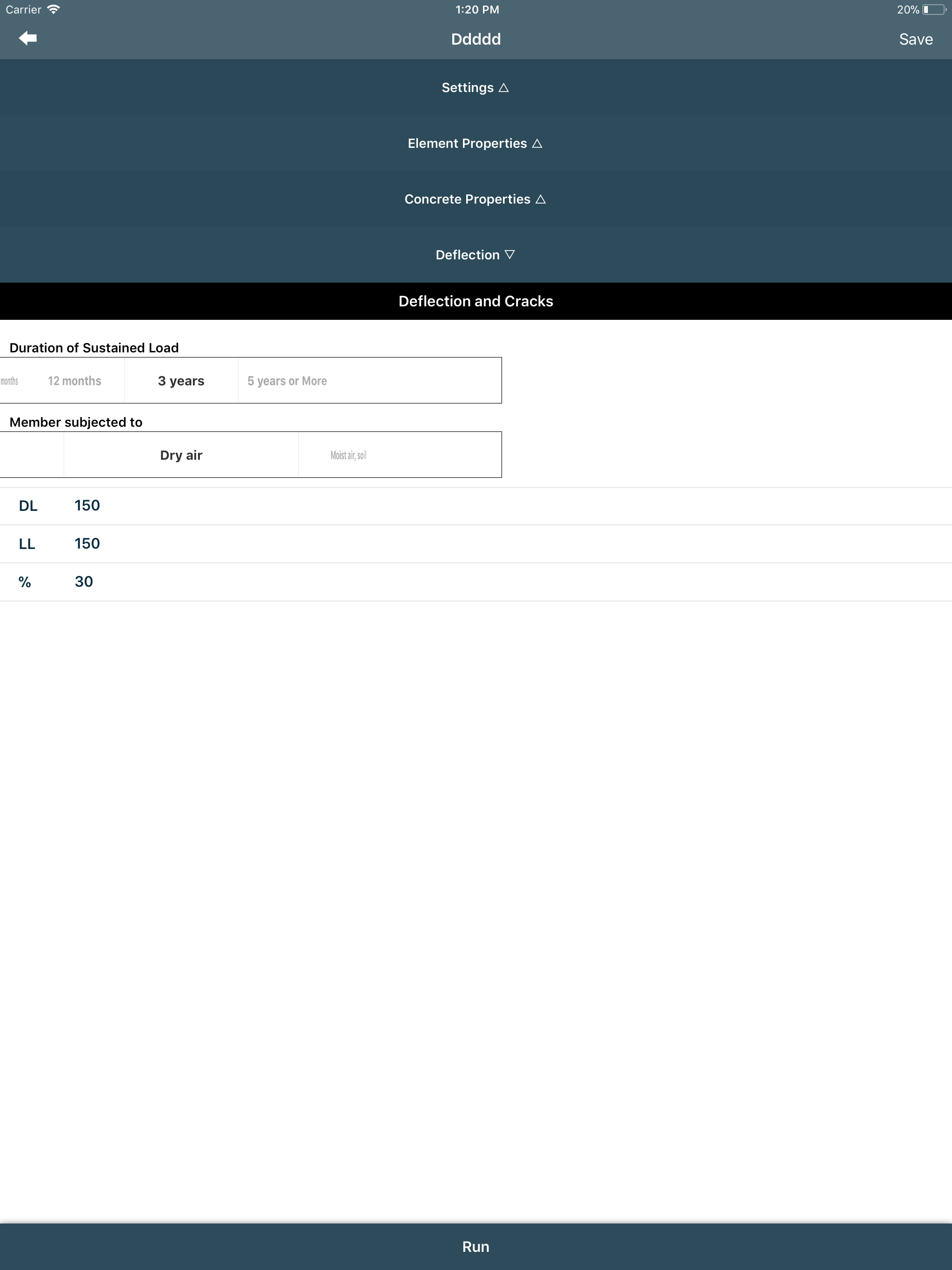Select 12 months sustained load duration
952x1270 pixels.
75,381
